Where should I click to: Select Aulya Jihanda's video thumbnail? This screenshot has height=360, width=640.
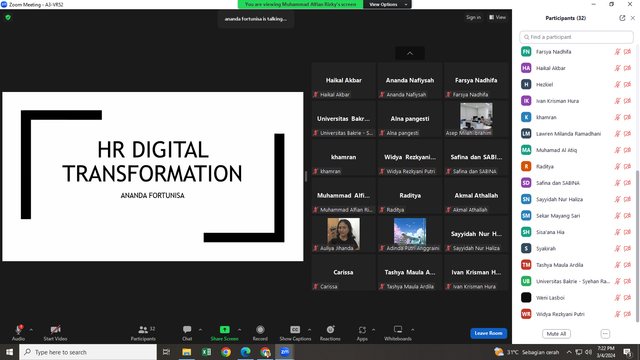click(x=343, y=233)
